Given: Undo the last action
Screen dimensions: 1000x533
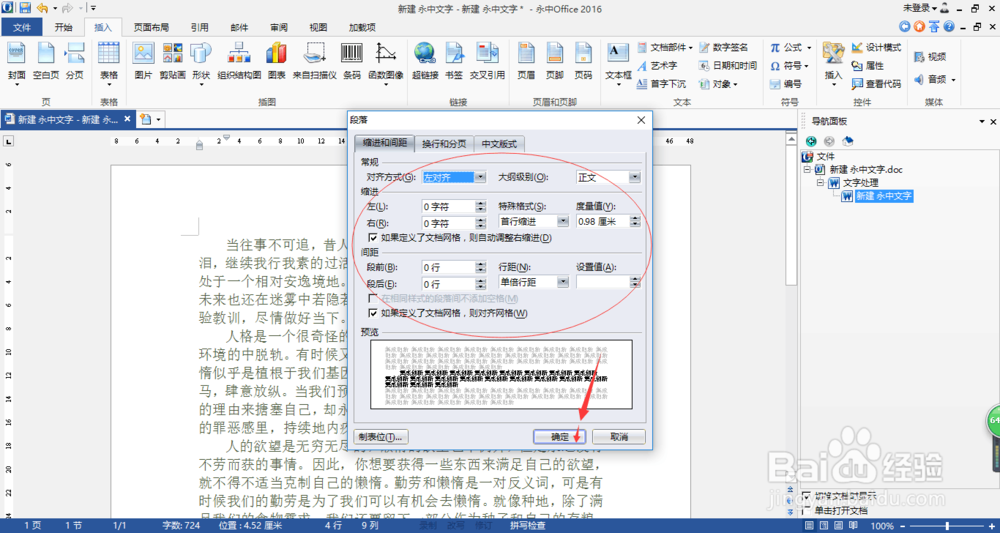Looking at the screenshot, I should tap(42, 8).
